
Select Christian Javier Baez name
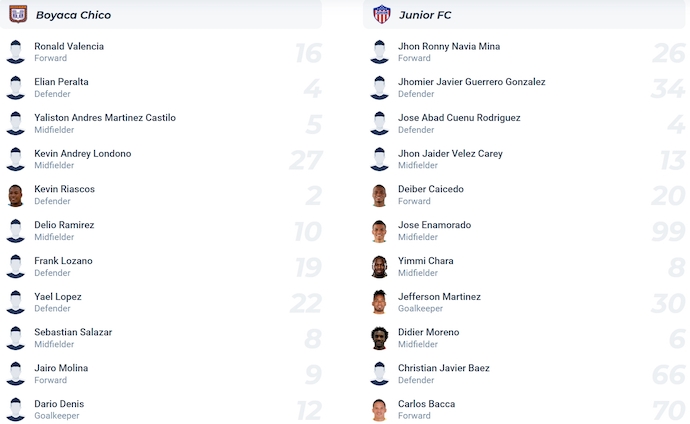point(444,368)
